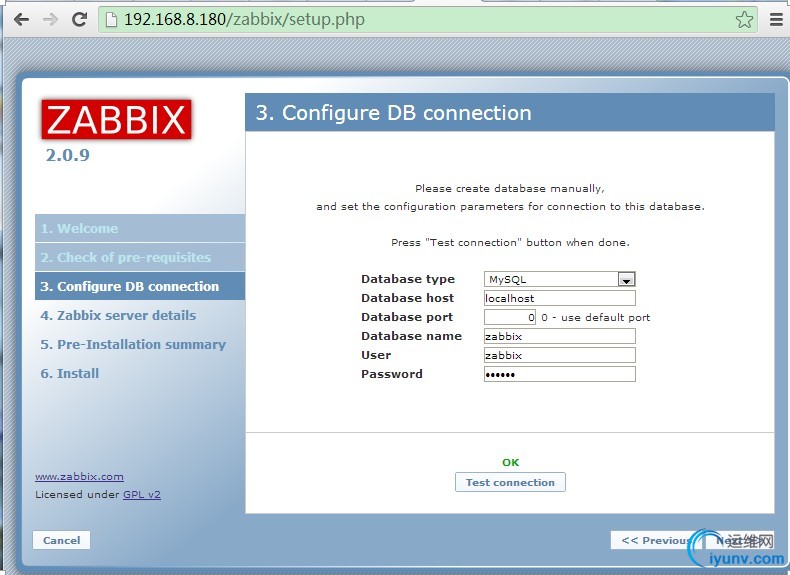
Task: Select step 5. Pre-Installation summary
Action: point(133,345)
